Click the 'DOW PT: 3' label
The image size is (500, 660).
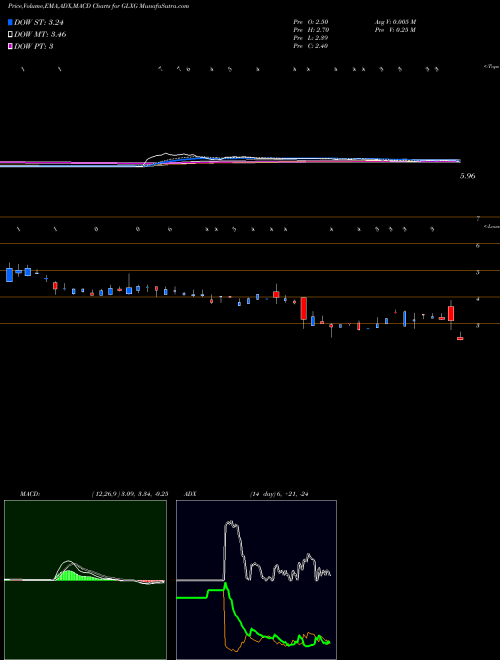click(34, 46)
